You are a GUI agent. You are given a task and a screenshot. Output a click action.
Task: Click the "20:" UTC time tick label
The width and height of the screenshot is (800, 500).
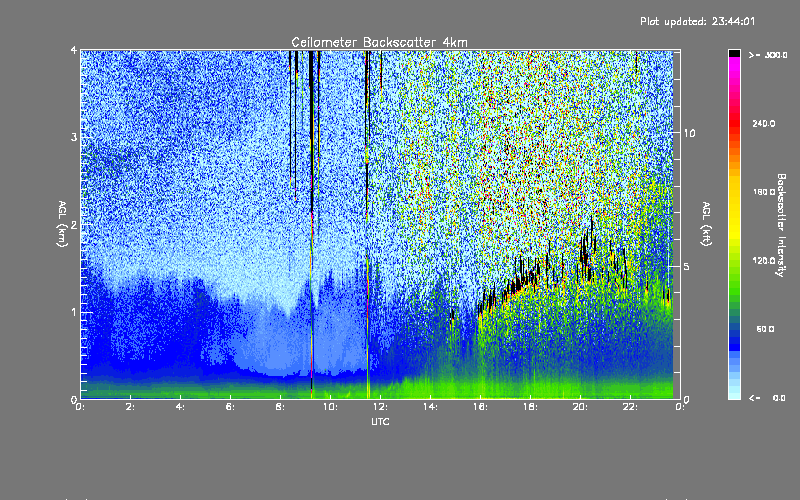580,407
